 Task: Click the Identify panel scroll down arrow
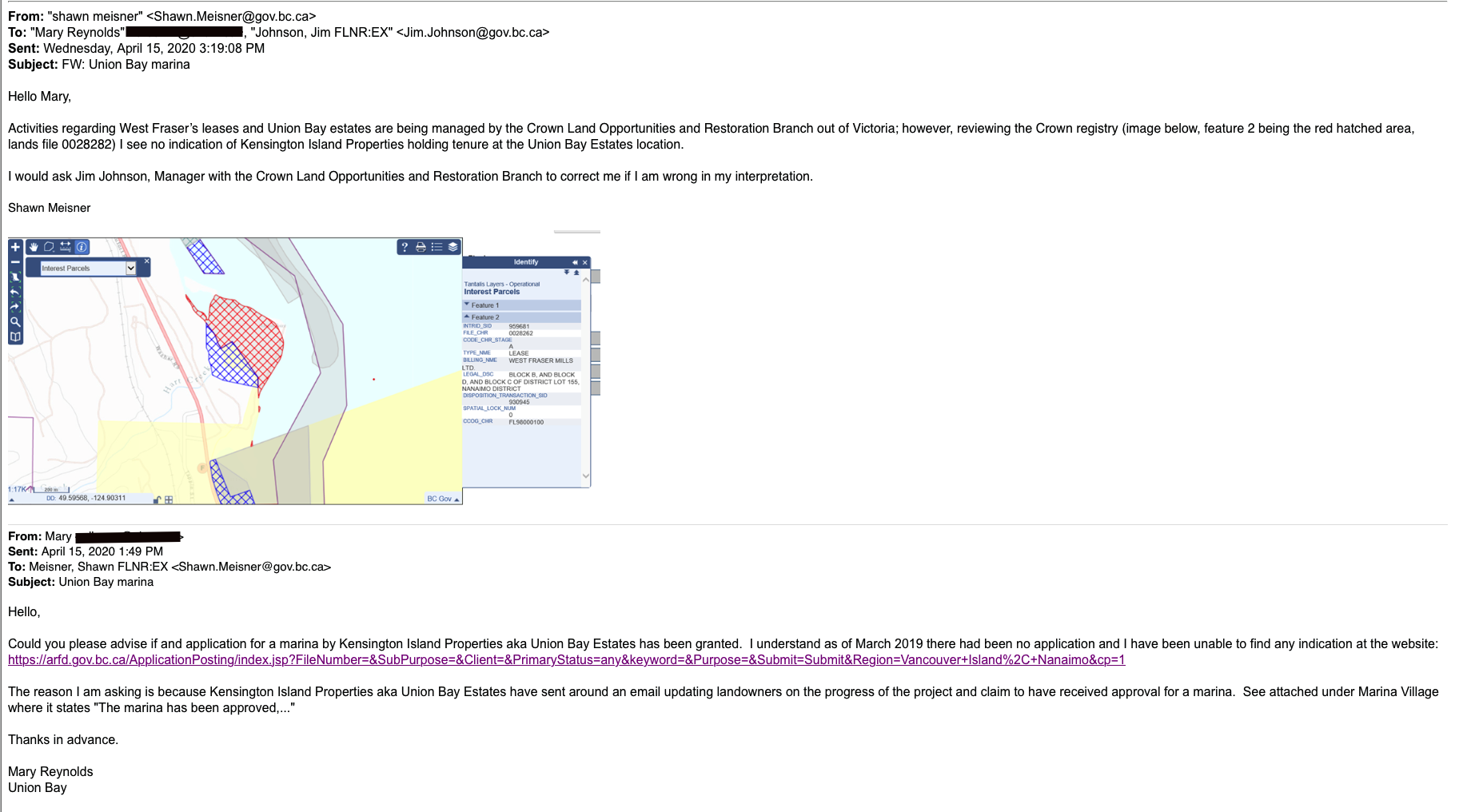click(x=586, y=476)
